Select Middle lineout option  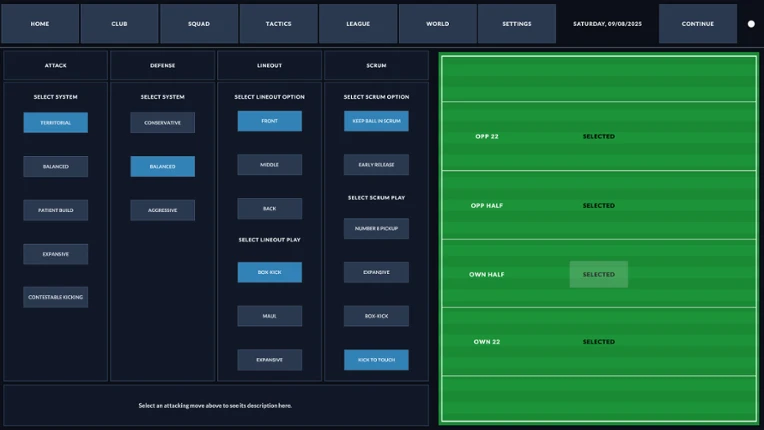269,165
